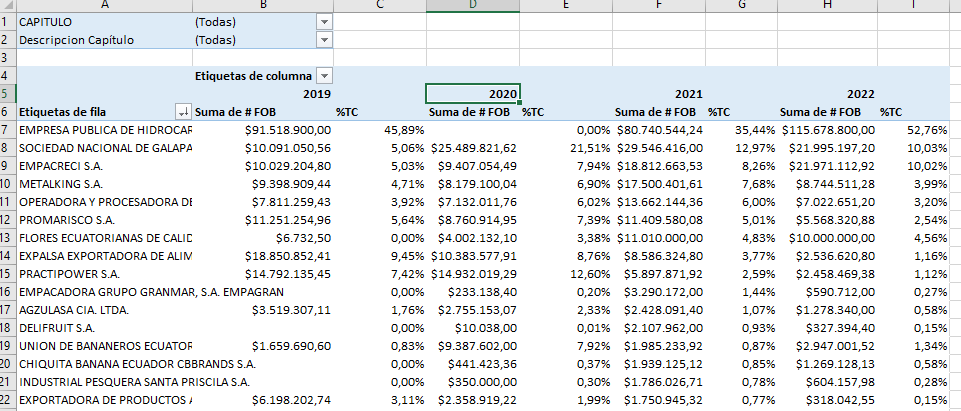Select the PRACTIPOWER S.A. cell
Viewport: 961px width, 411px height.
point(105,274)
